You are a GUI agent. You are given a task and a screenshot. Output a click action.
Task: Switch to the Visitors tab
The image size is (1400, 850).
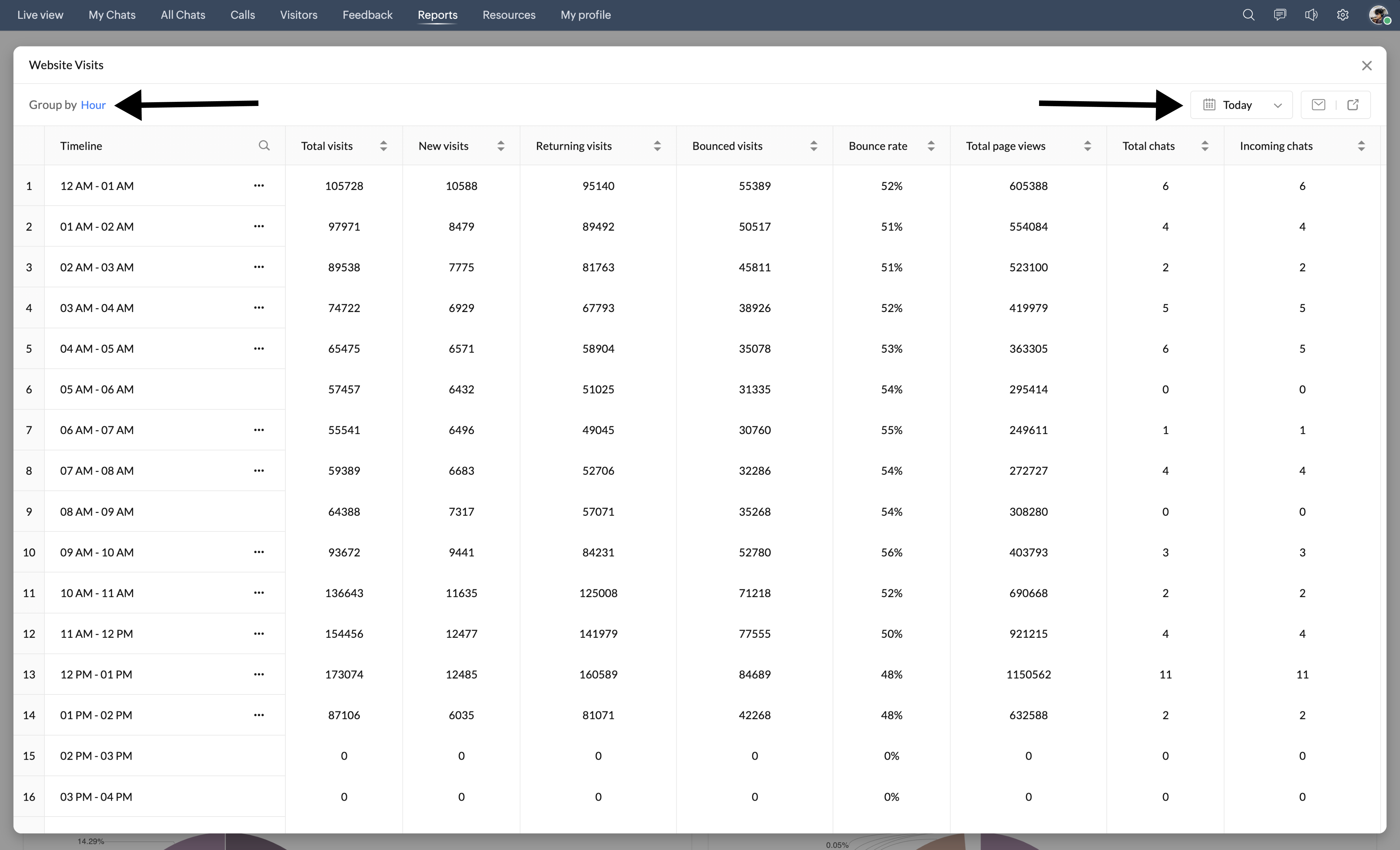coord(298,15)
